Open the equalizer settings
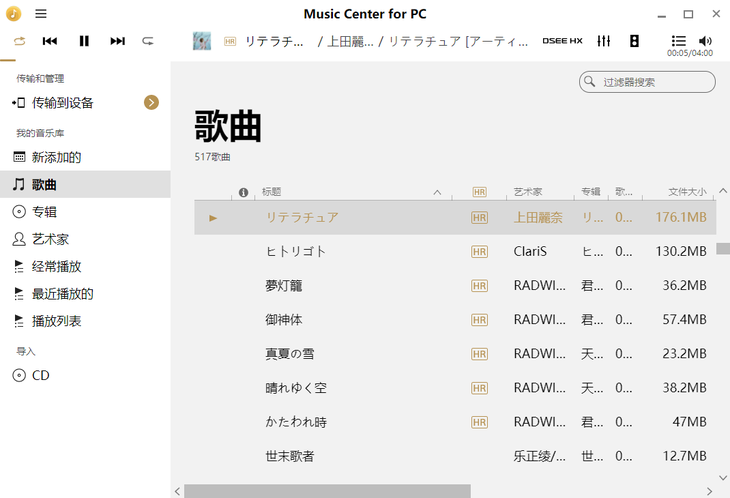The height and width of the screenshot is (498, 730). pyautogui.click(x=603, y=41)
